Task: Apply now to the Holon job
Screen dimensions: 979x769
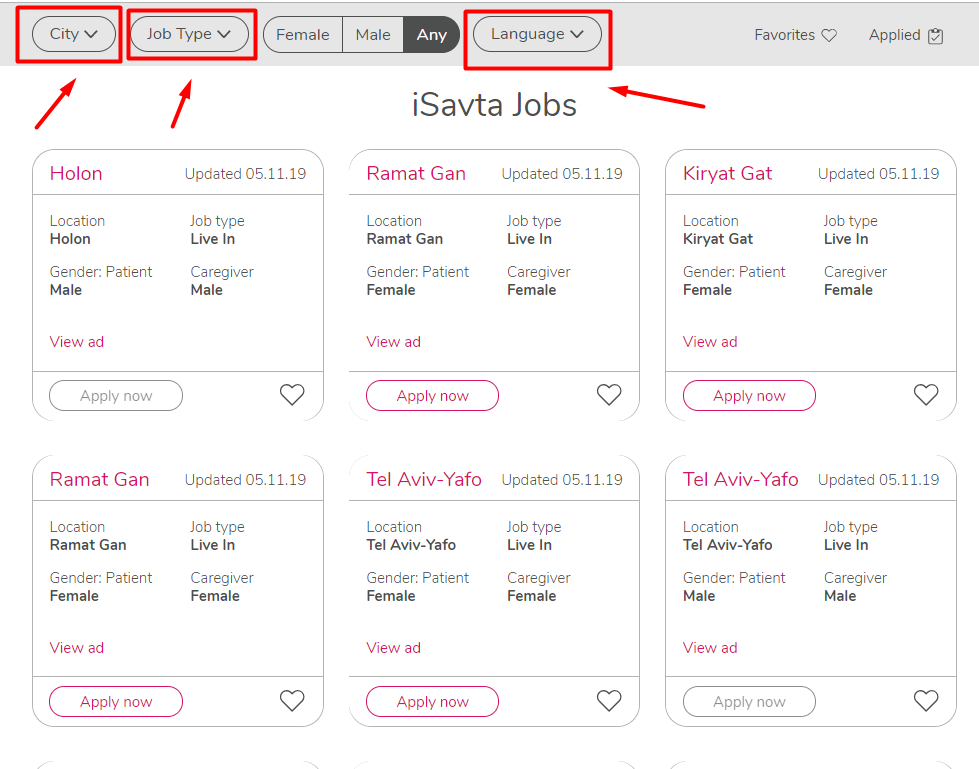Action: tap(116, 396)
